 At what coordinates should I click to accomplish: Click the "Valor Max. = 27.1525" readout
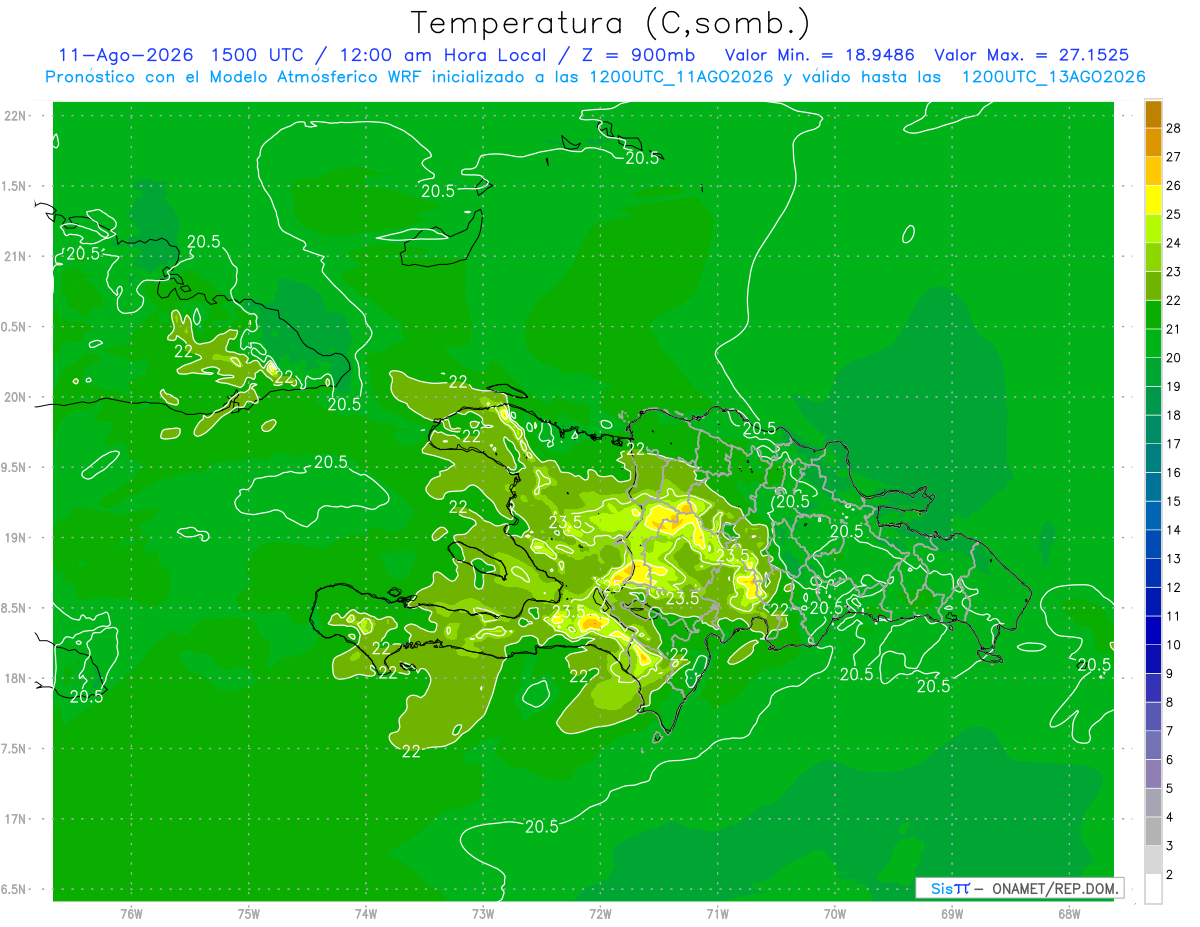[1031, 55]
